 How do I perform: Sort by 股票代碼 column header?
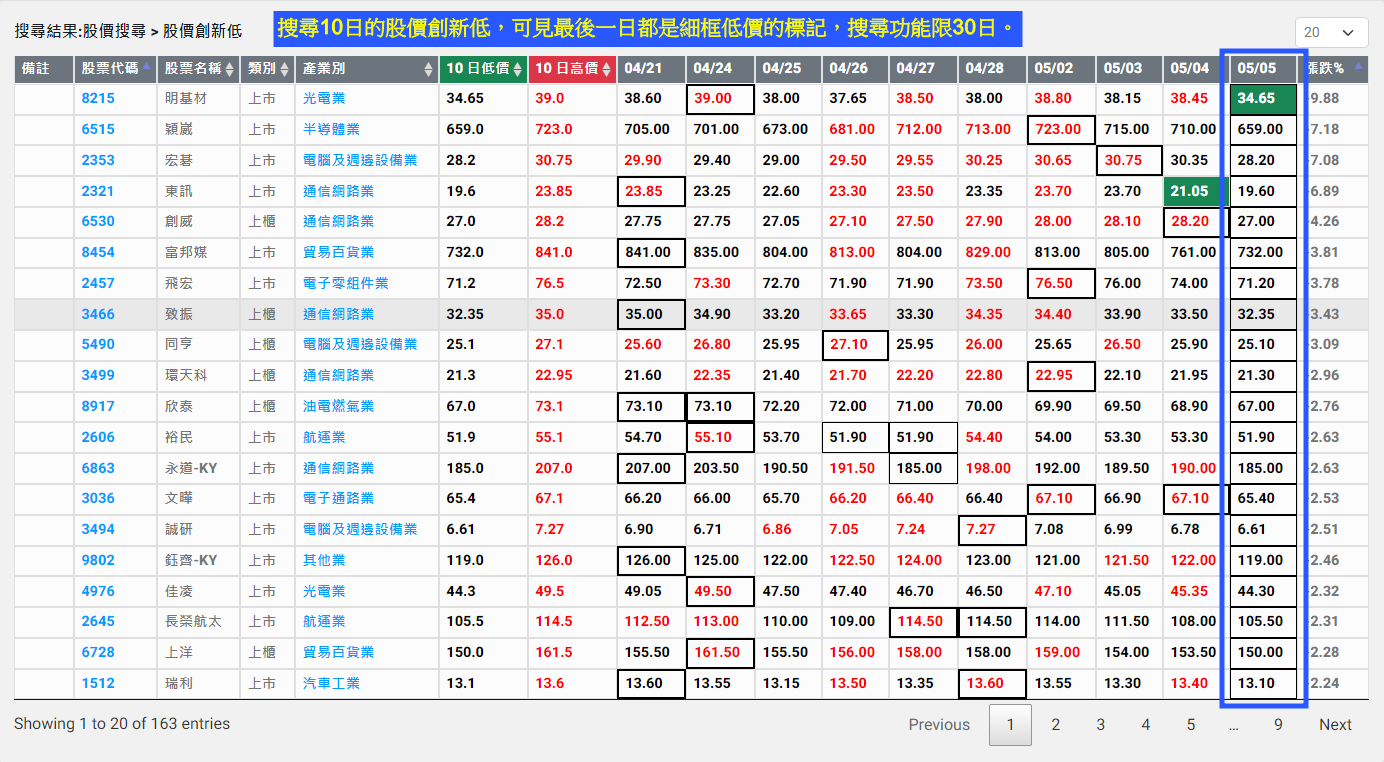116,69
